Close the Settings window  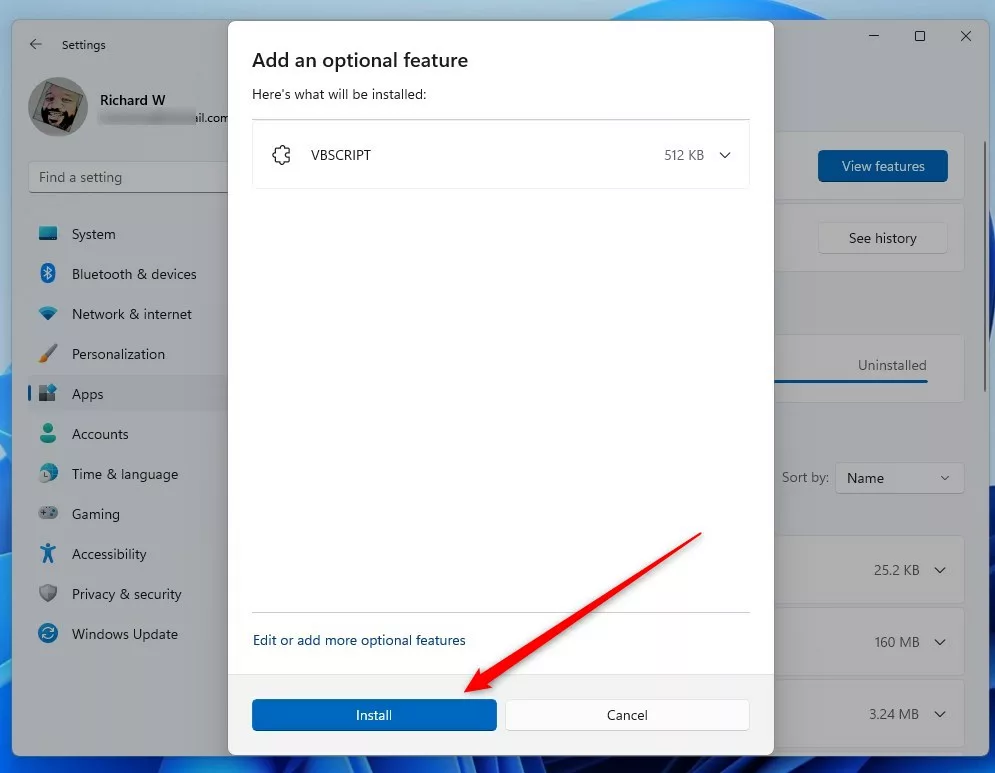[965, 36]
